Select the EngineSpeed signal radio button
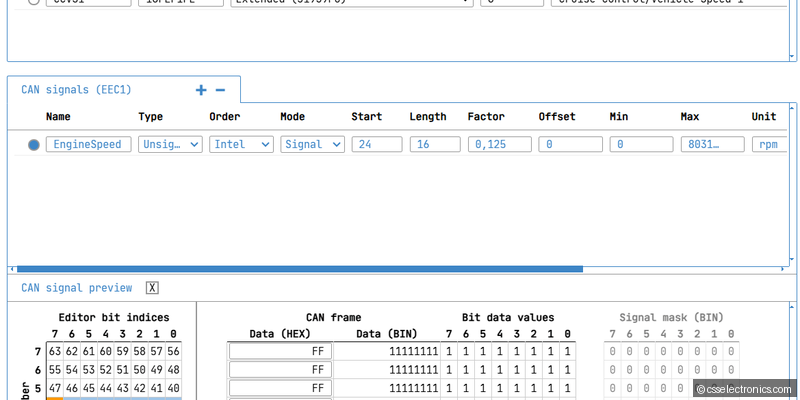This screenshot has height=400, width=800. tap(34, 145)
